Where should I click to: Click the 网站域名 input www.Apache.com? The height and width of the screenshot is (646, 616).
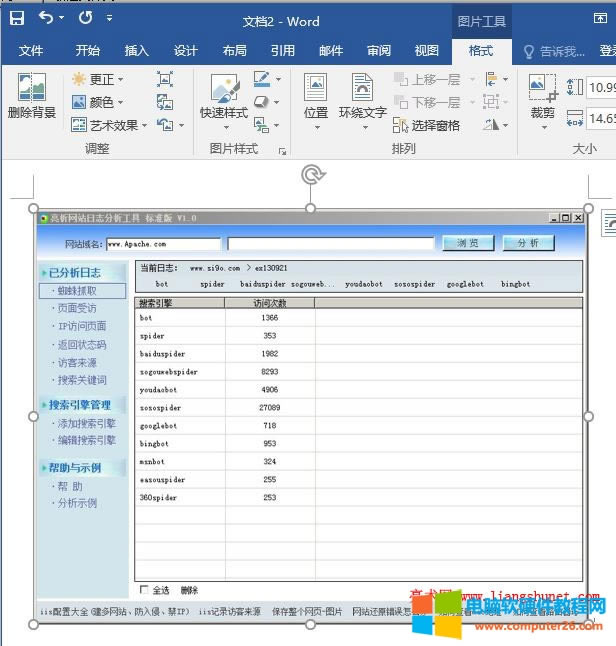point(163,244)
